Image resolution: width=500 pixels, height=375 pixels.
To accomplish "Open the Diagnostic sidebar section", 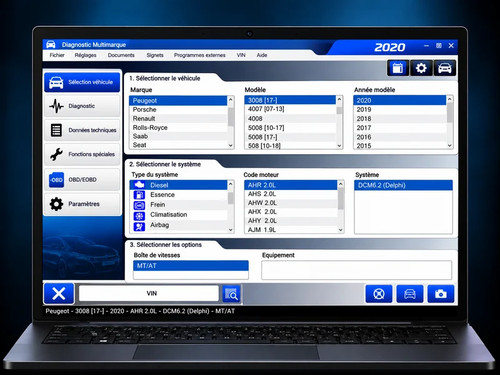I will [x=82, y=106].
